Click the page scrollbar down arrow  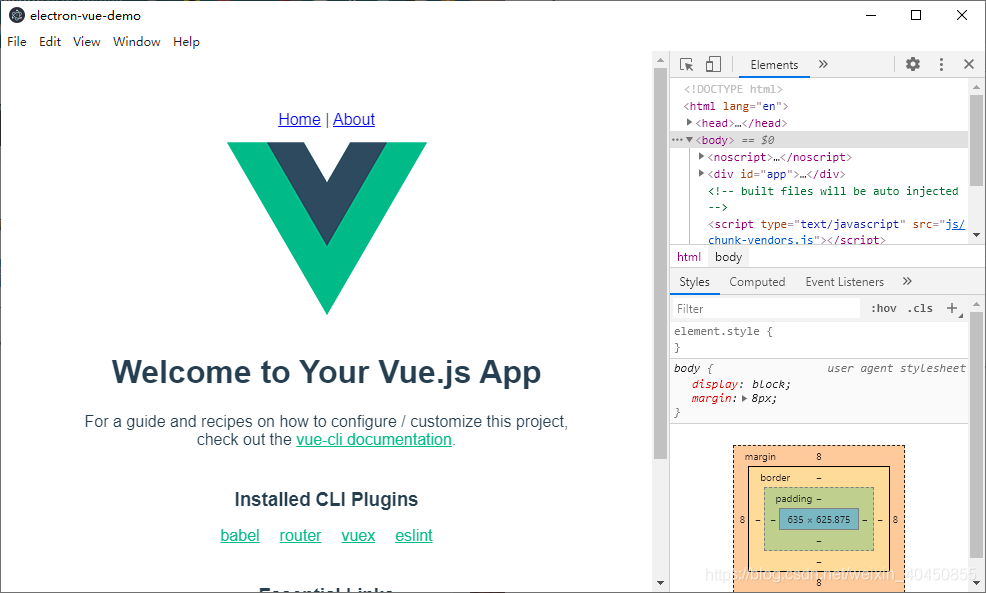[660, 583]
